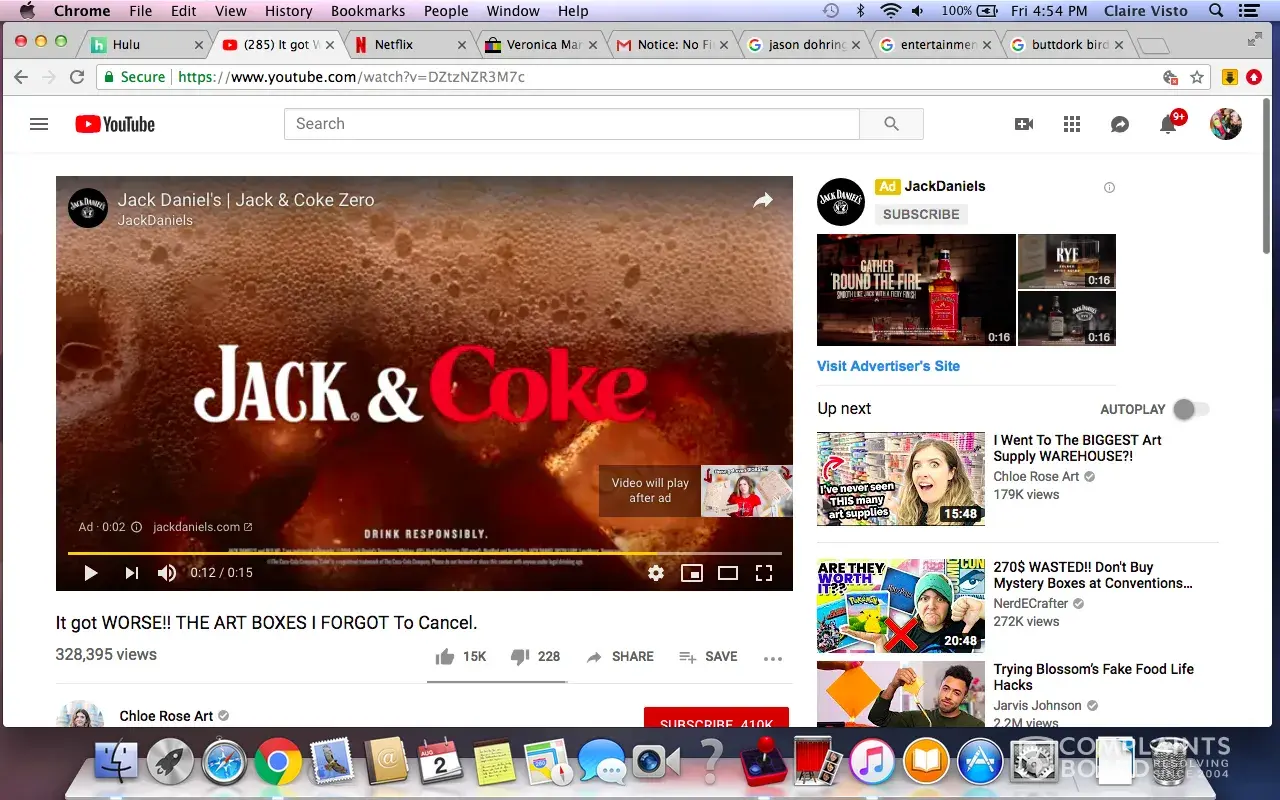Click the search magnifier button

891,124
